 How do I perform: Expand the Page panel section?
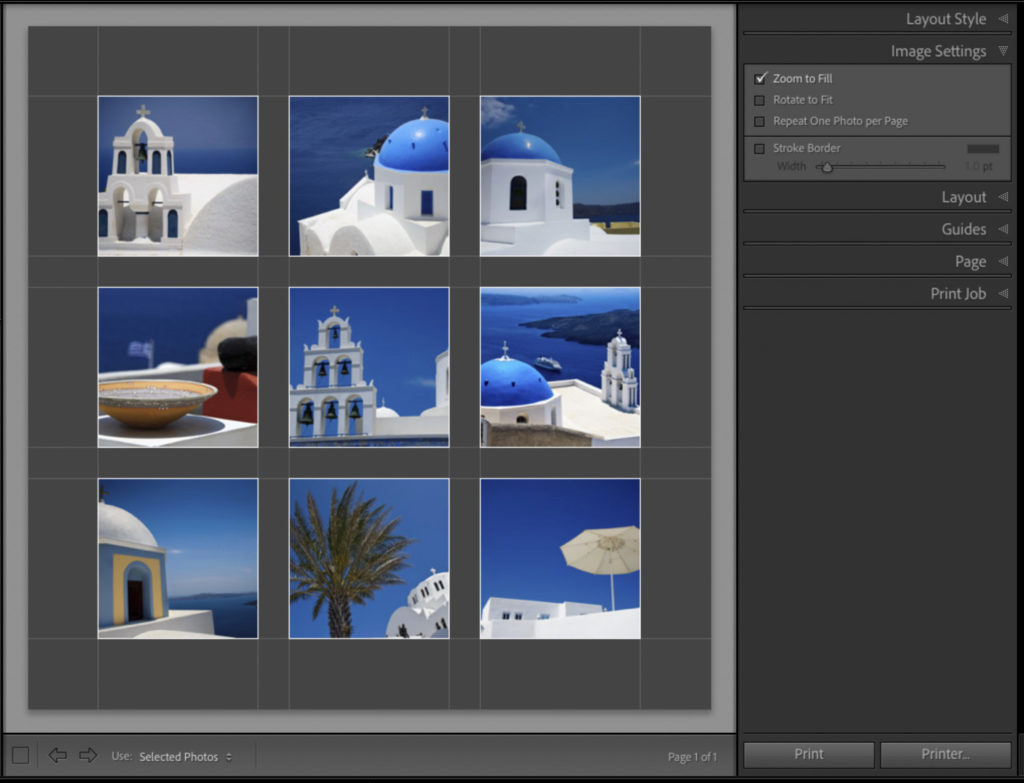point(970,261)
